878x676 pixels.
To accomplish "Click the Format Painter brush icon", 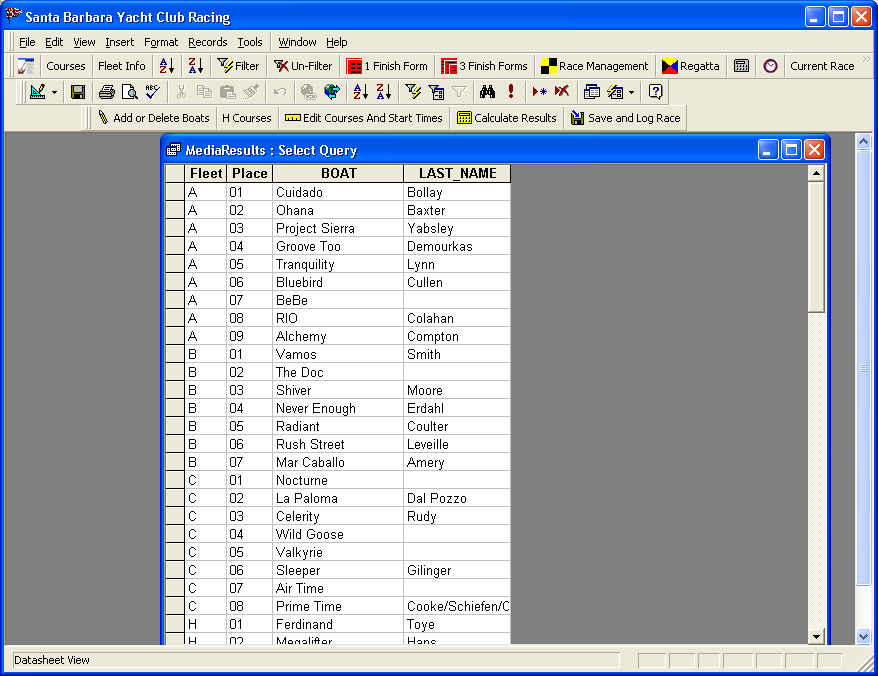I will [x=251, y=92].
